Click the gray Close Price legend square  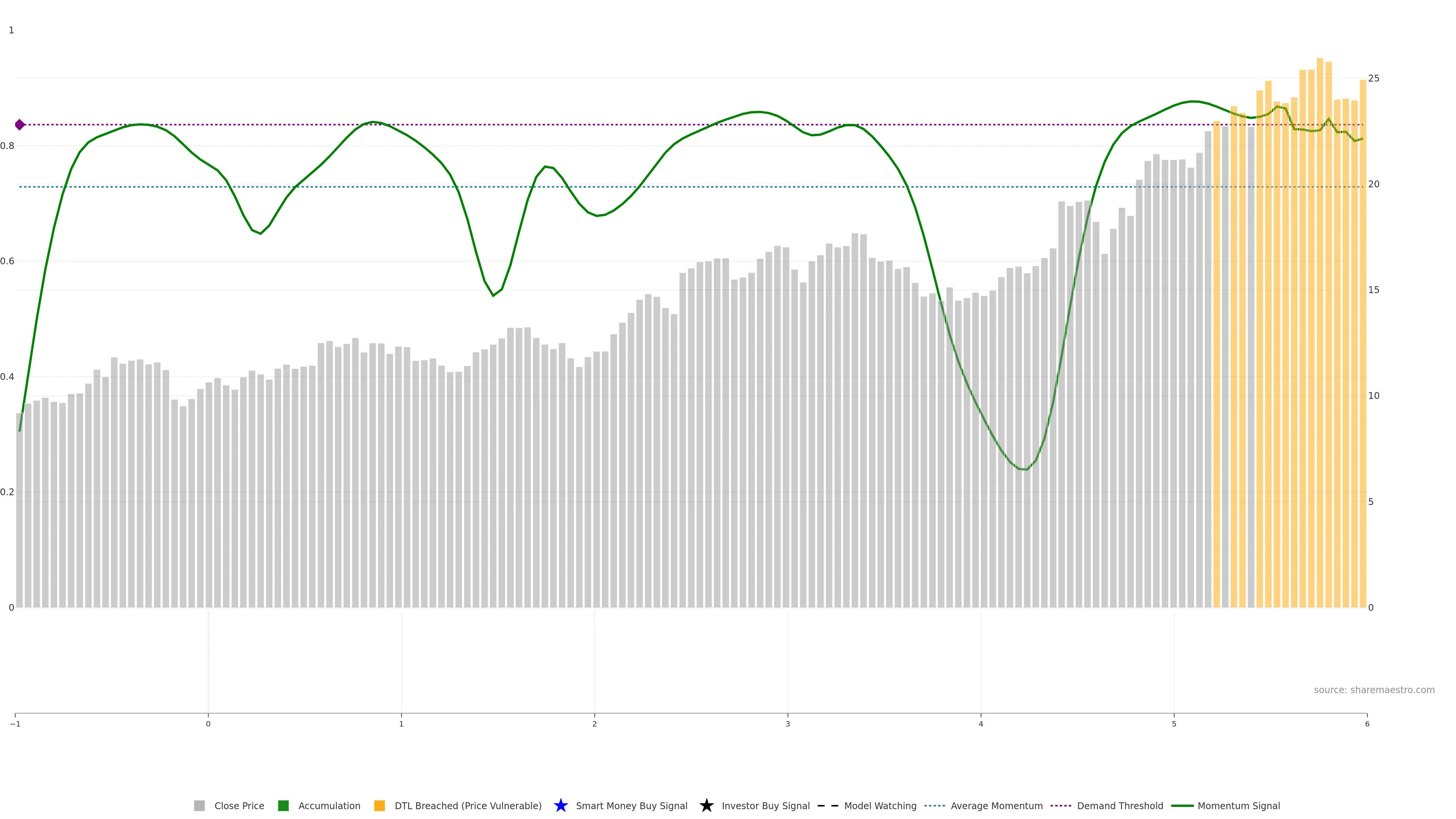click(x=199, y=805)
